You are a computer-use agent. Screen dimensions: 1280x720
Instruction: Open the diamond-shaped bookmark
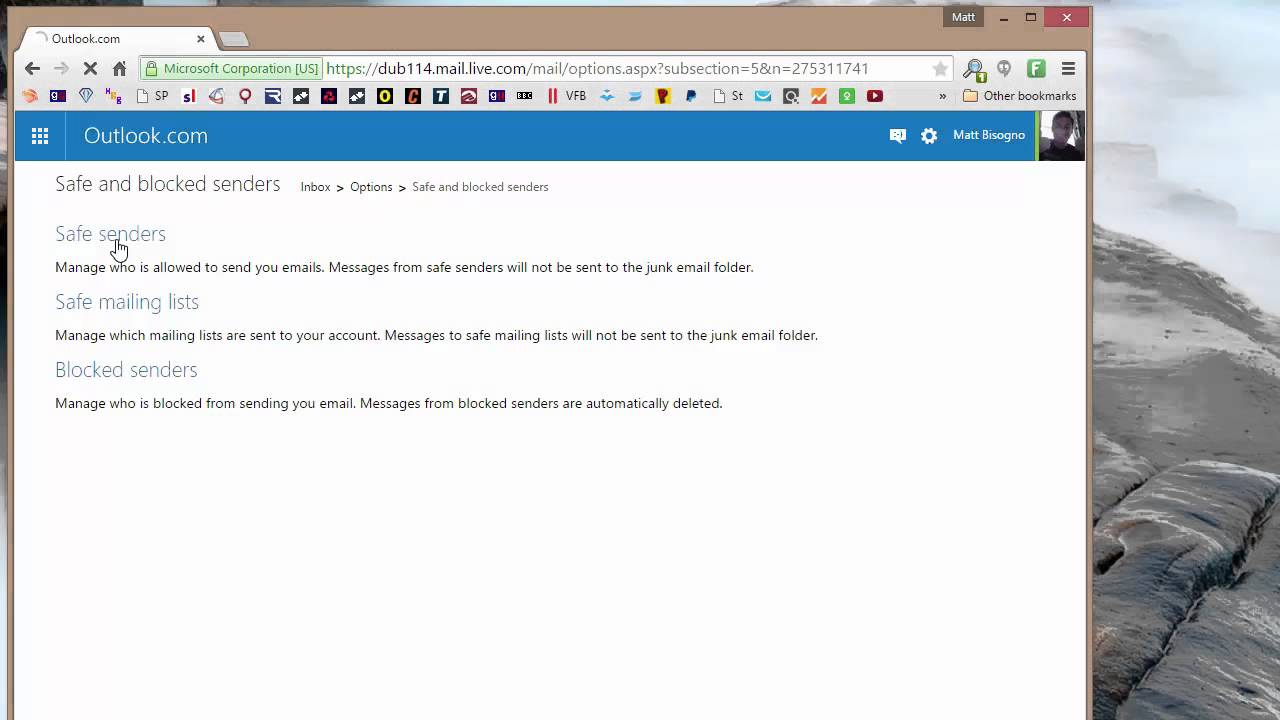point(86,96)
